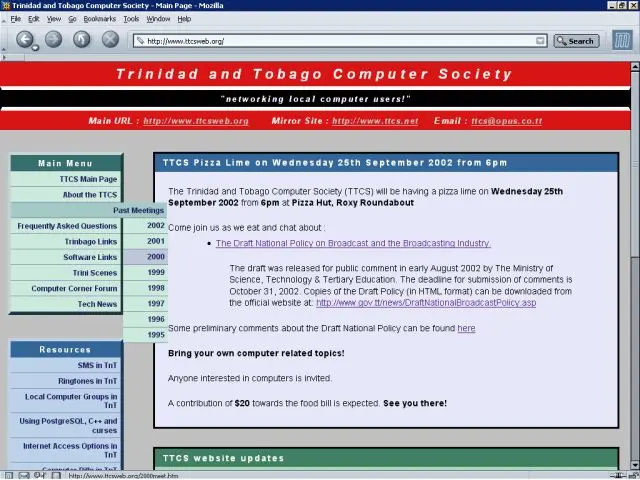Click the Mail envelope icon in status bar

coord(24,476)
